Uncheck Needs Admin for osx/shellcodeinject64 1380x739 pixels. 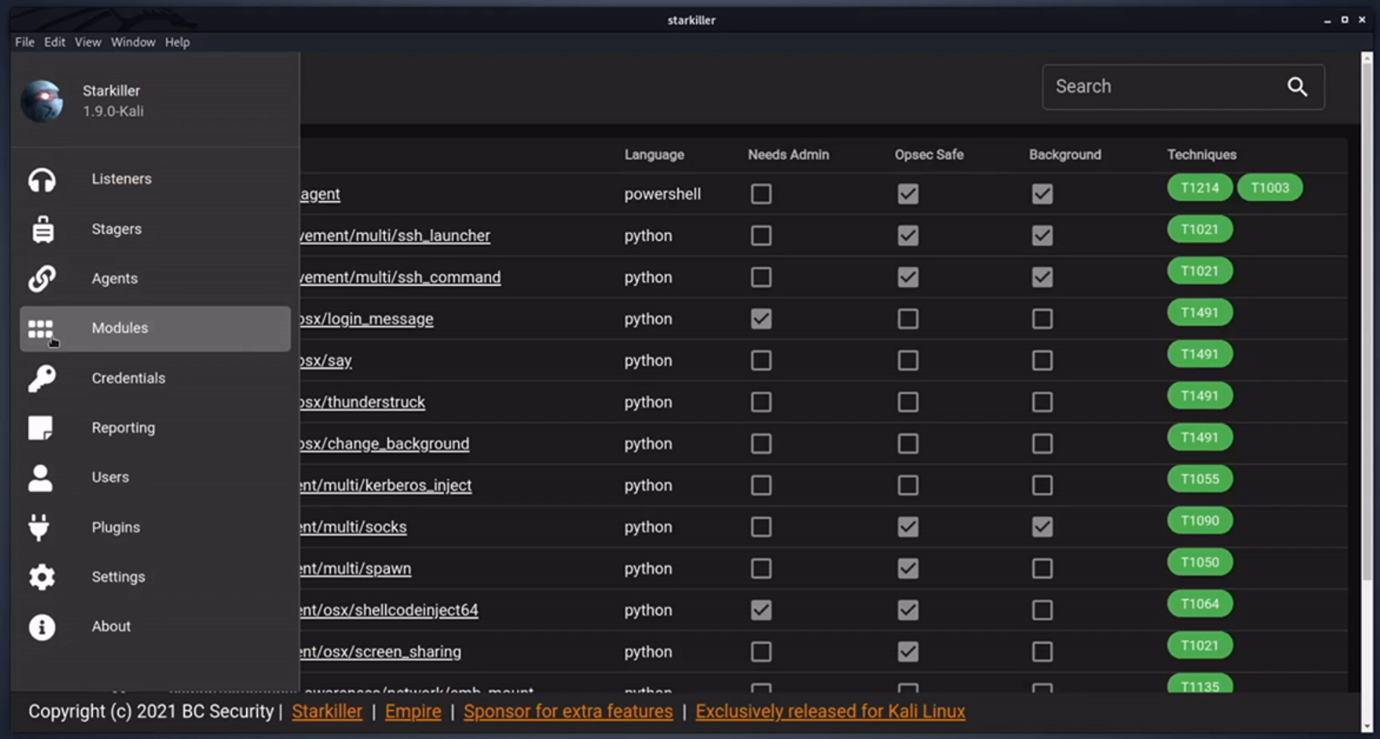tap(761, 610)
